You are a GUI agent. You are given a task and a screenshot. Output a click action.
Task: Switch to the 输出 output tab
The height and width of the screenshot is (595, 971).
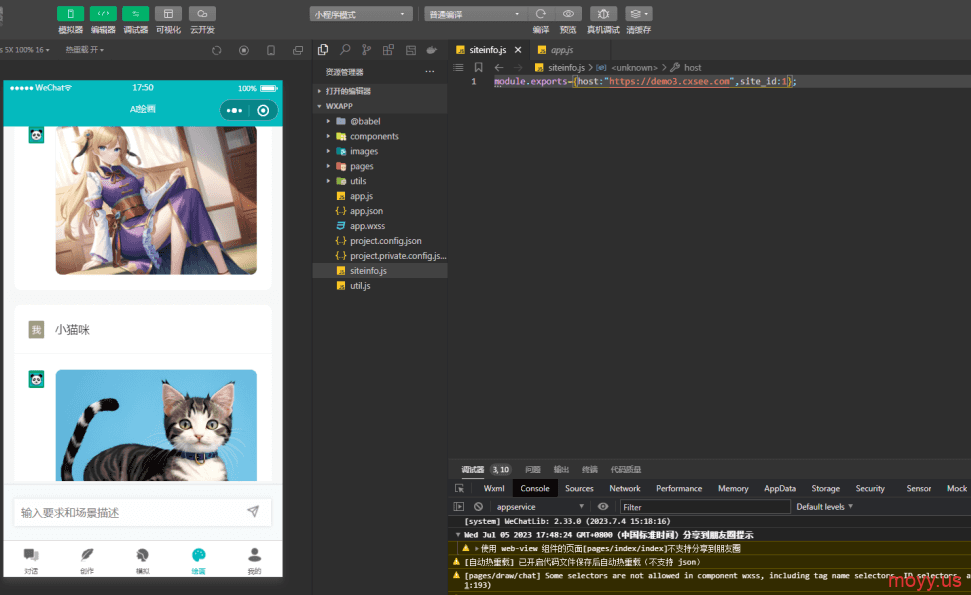[561, 469]
